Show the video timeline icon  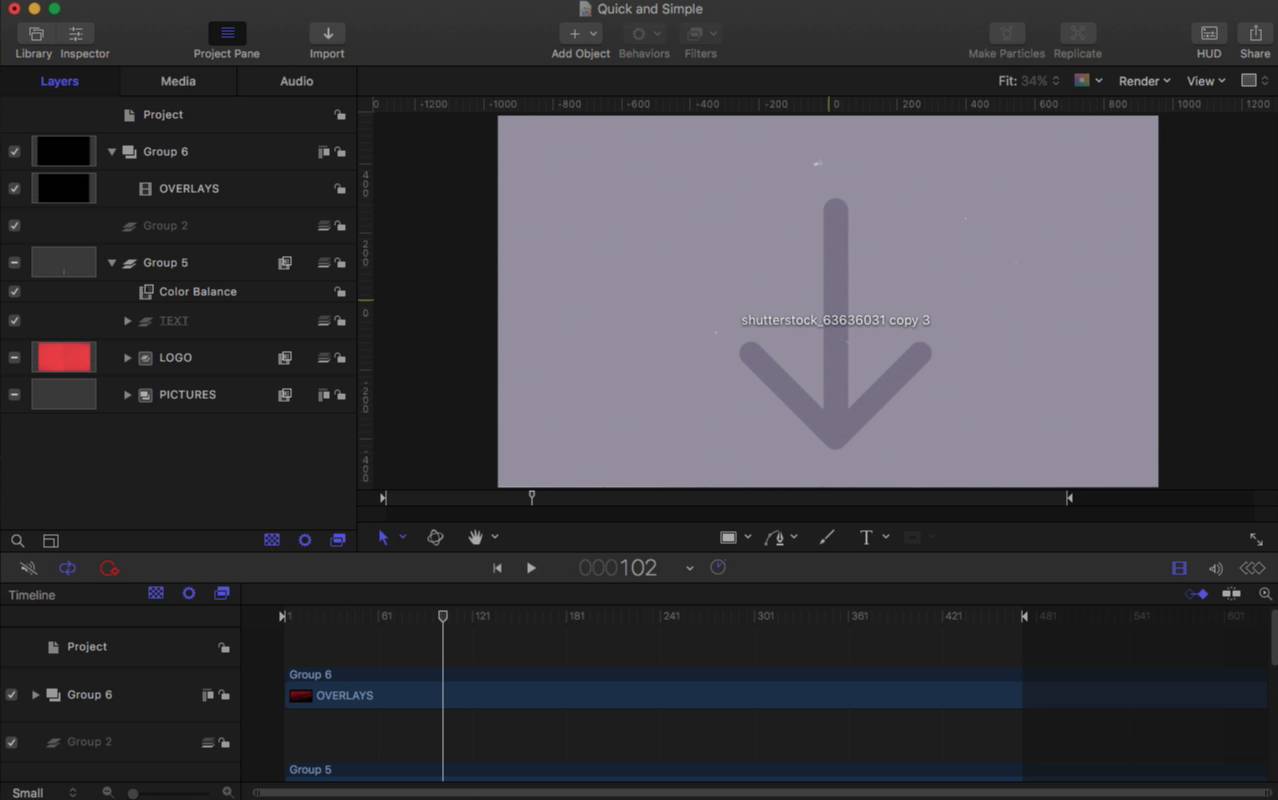pos(1179,568)
